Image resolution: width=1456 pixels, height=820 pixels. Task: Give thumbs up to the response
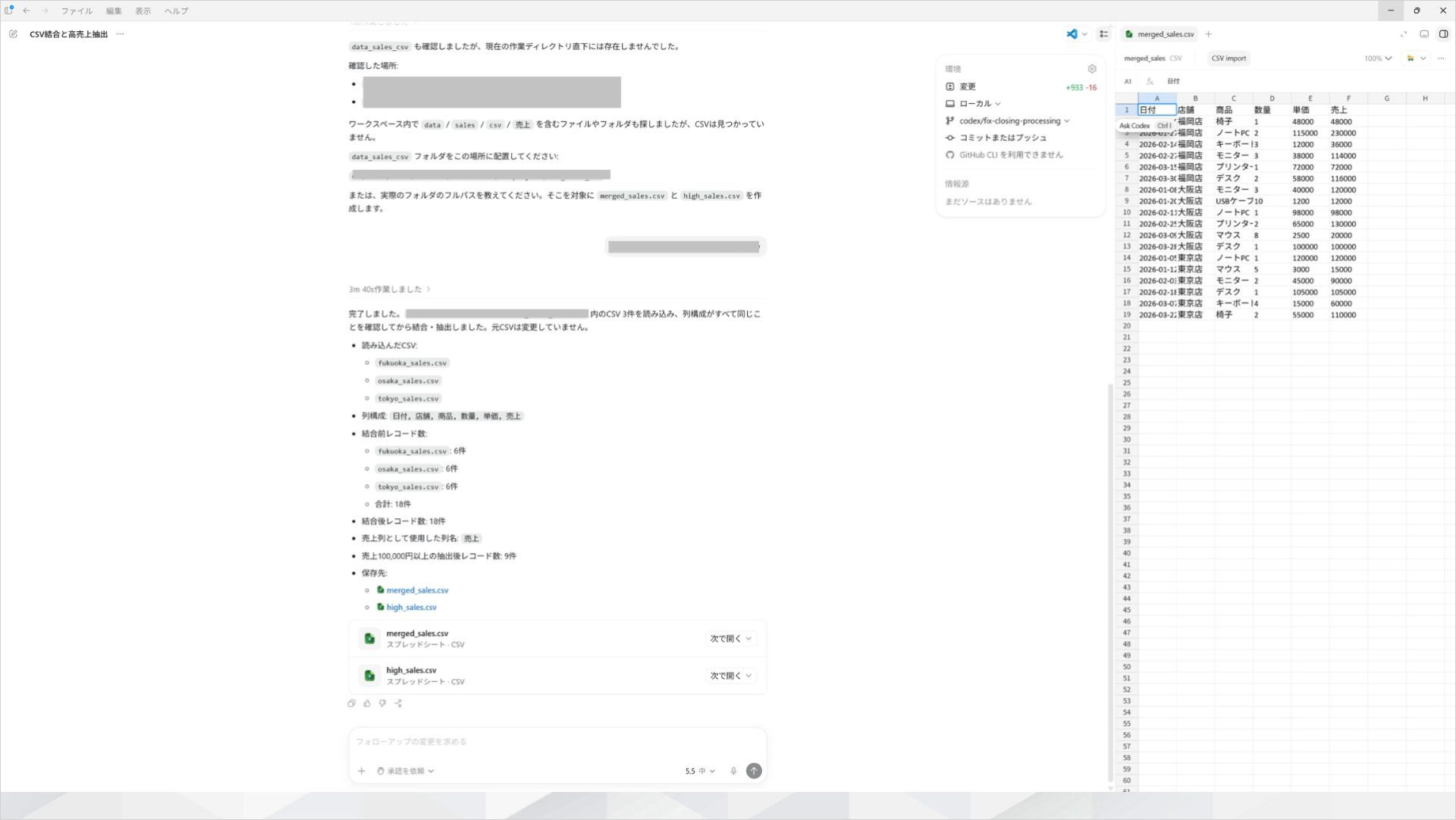tap(367, 703)
